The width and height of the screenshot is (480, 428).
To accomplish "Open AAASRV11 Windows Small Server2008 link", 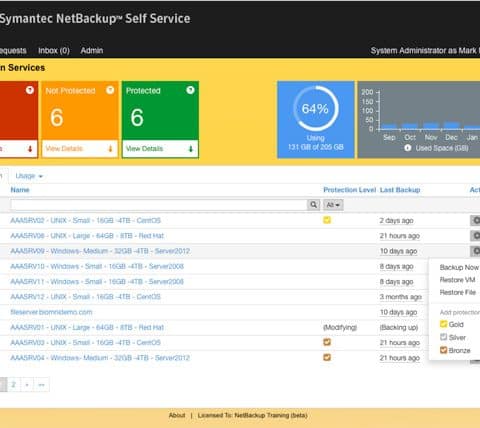I will coord(97,282).
